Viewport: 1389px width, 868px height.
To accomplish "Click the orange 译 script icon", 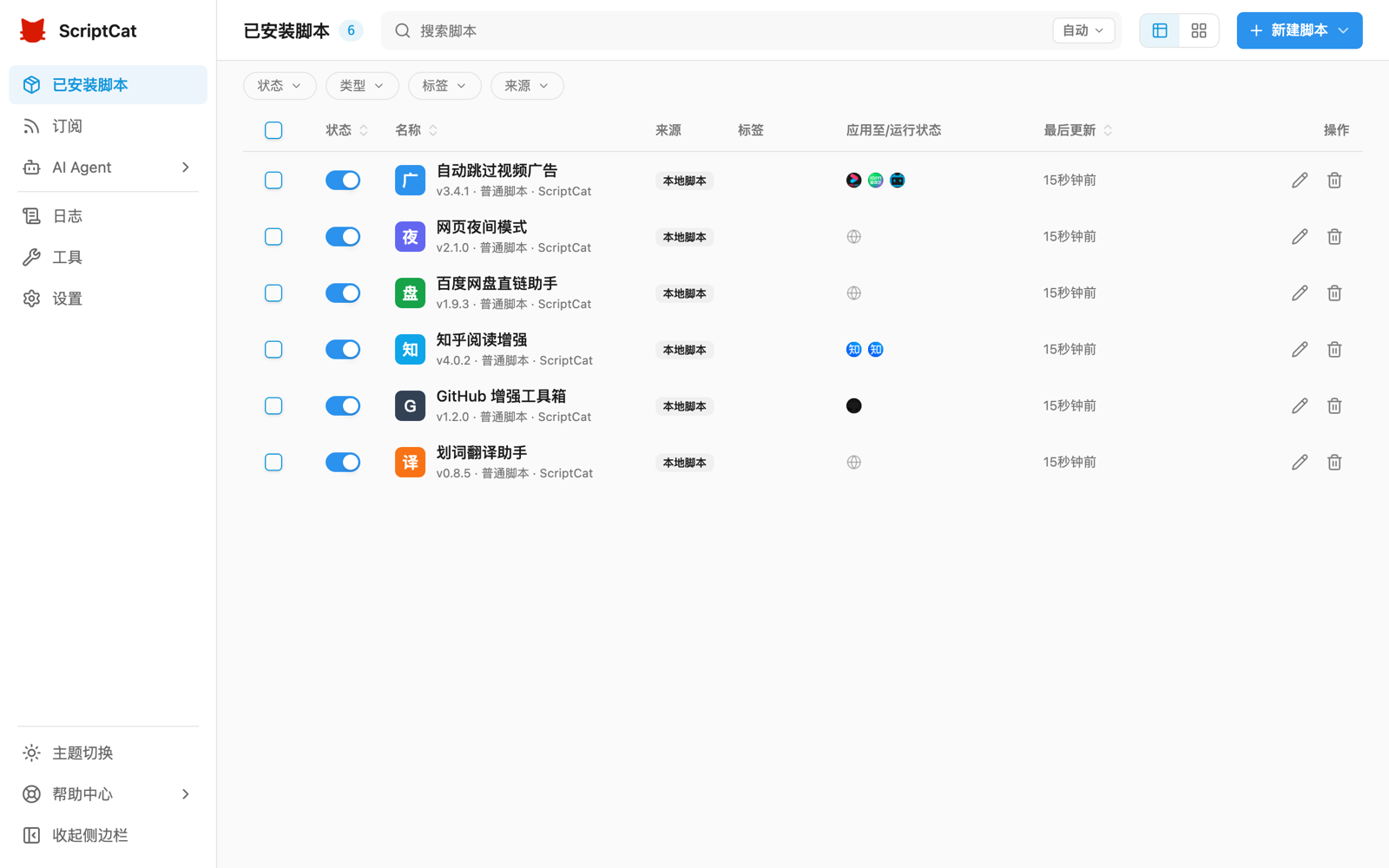I will [410, 463].
